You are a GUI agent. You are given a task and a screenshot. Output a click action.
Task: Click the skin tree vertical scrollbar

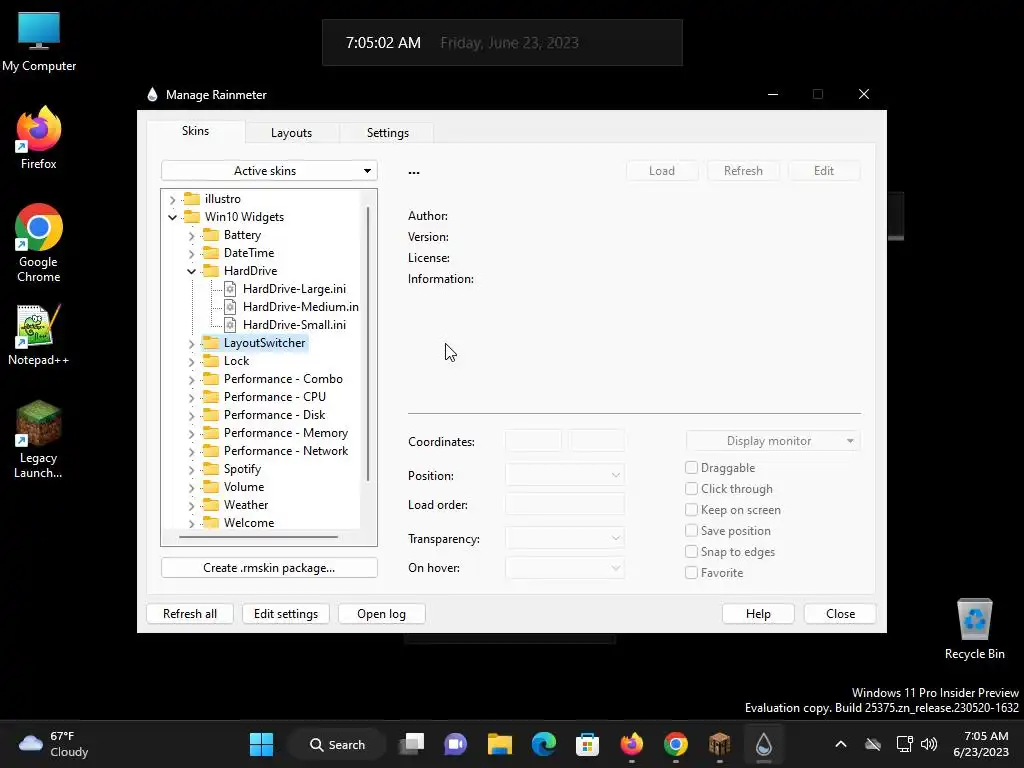tap(368, 344)
